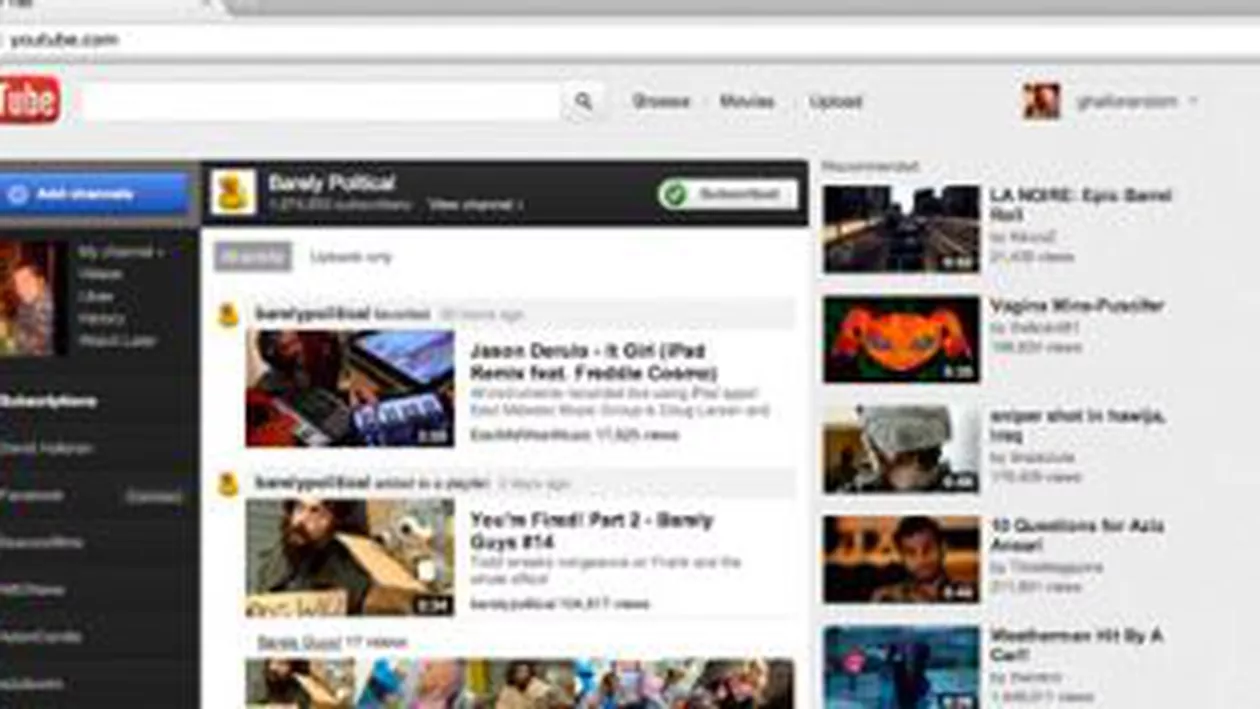The image size is (1260, 709).
Task: Click the plus icon on Add channels
Action: tap(17, 194)
